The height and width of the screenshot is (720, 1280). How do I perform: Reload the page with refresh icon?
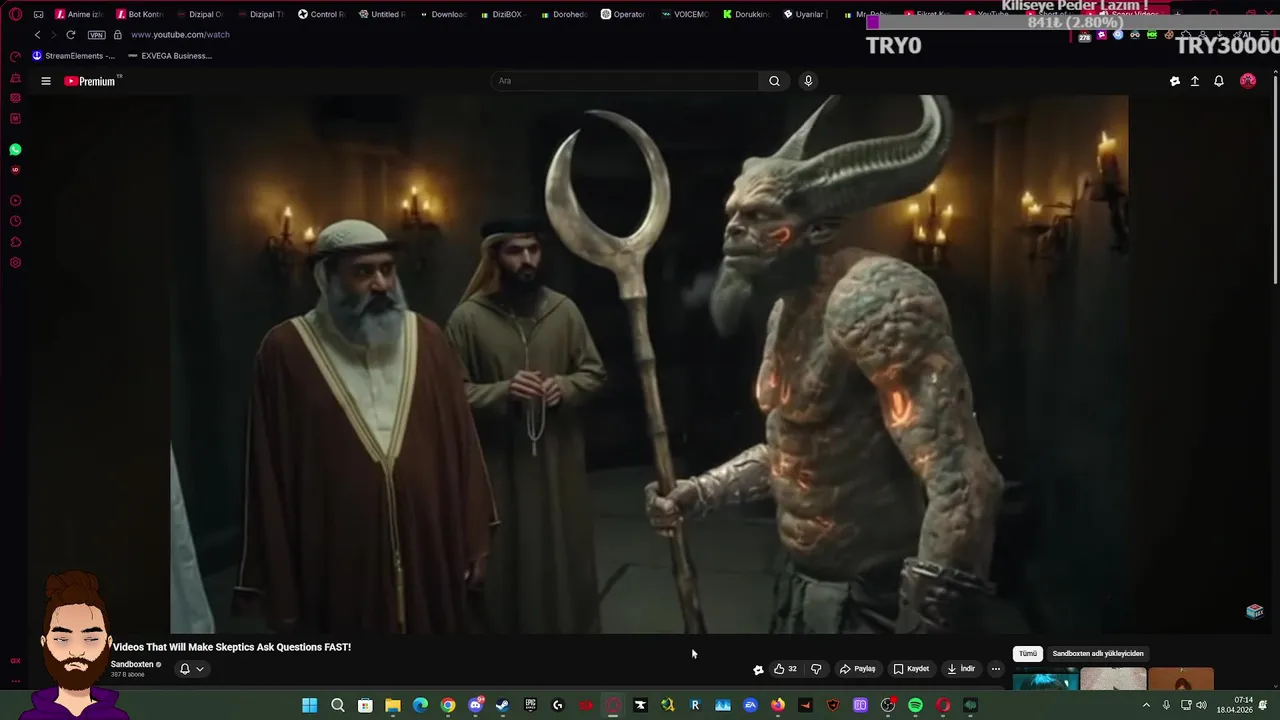tap(70, 34)
